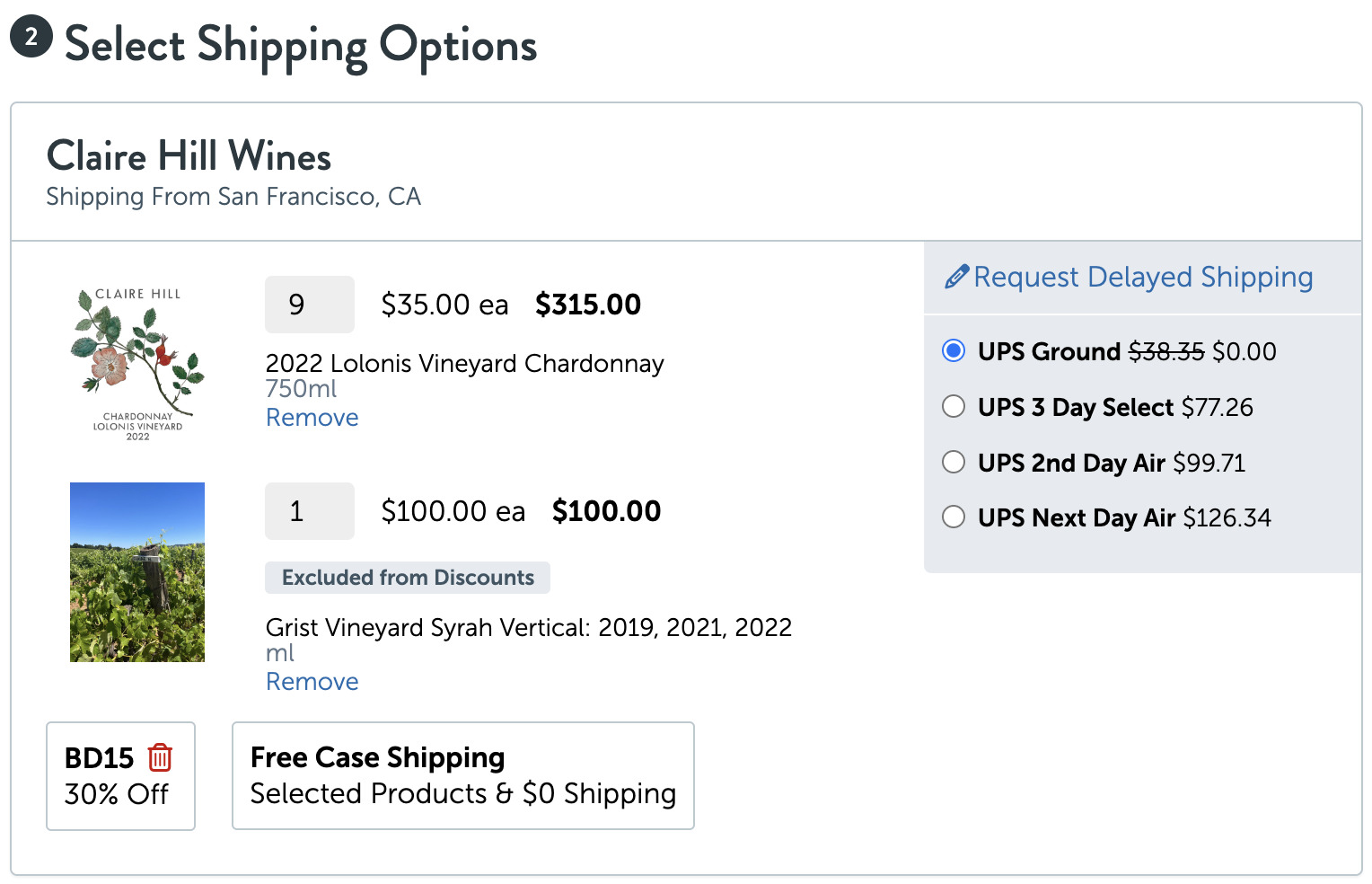Screen dimensions: 1372x884
Task: Remove the Grist Vineyard Syrah Vertical
Action: (312, 682)
